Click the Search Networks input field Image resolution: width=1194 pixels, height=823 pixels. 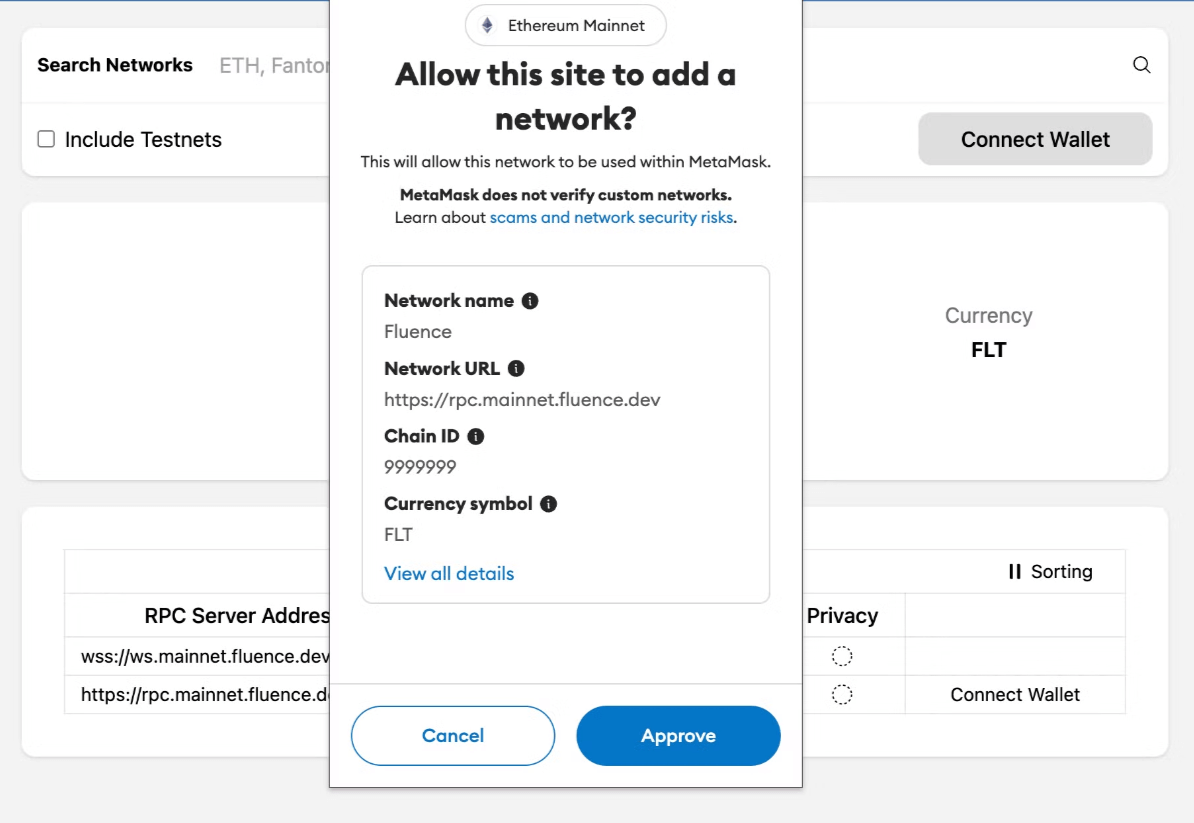coord(270,64)
